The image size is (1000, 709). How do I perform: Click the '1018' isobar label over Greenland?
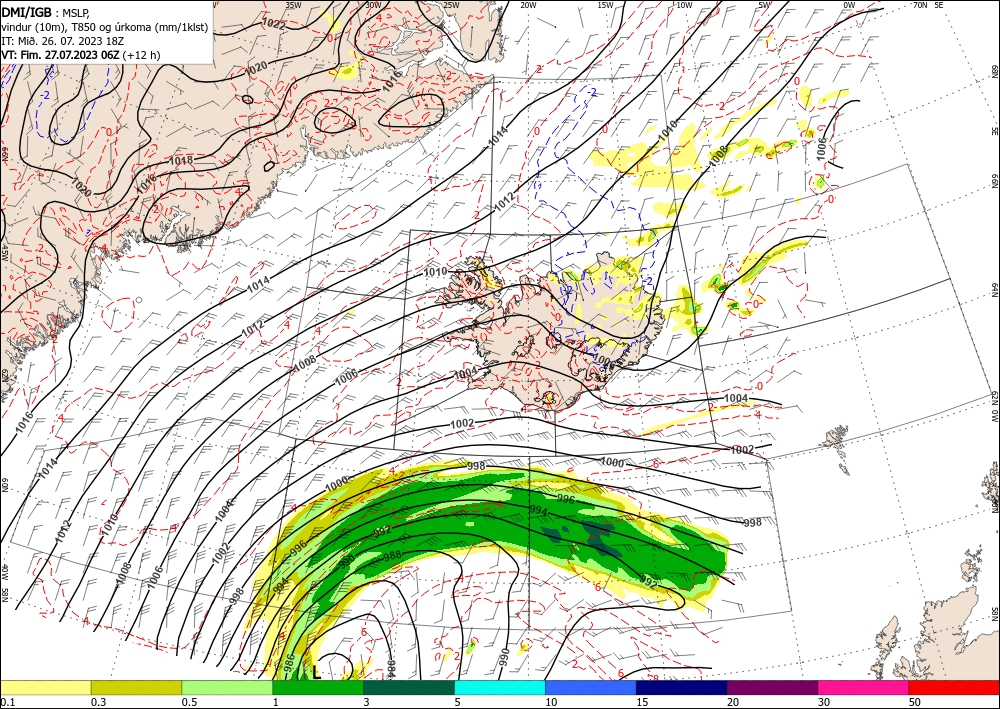coord(181,161)
